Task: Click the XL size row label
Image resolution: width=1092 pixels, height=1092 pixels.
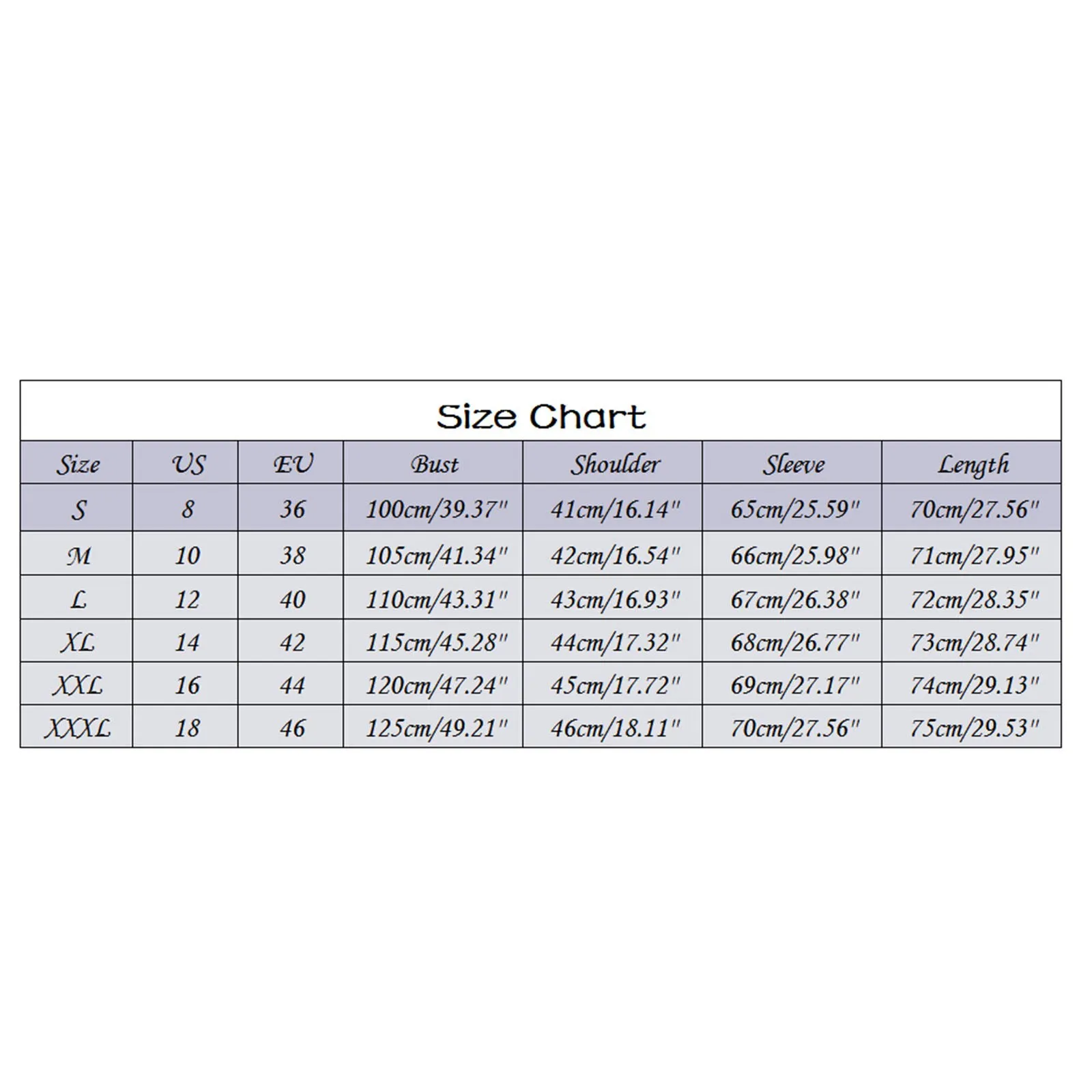Action: pos(78,642)
